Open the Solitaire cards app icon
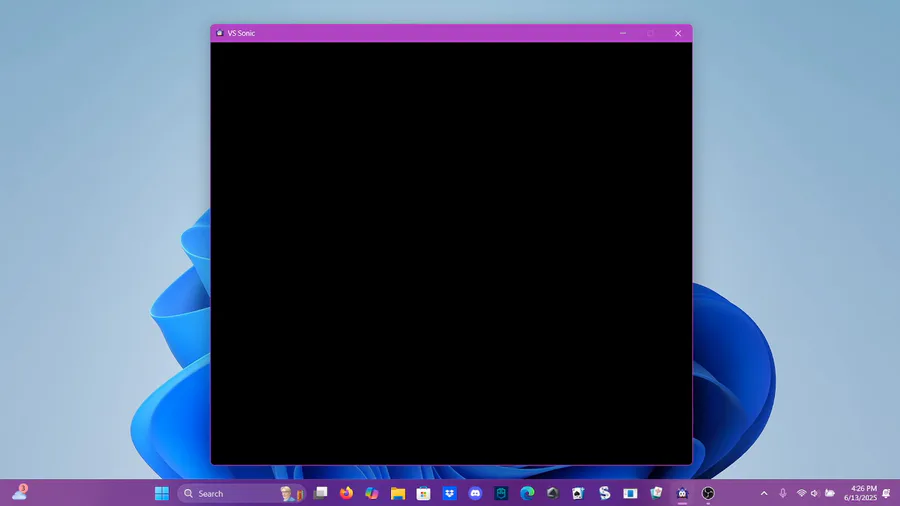 578,493
